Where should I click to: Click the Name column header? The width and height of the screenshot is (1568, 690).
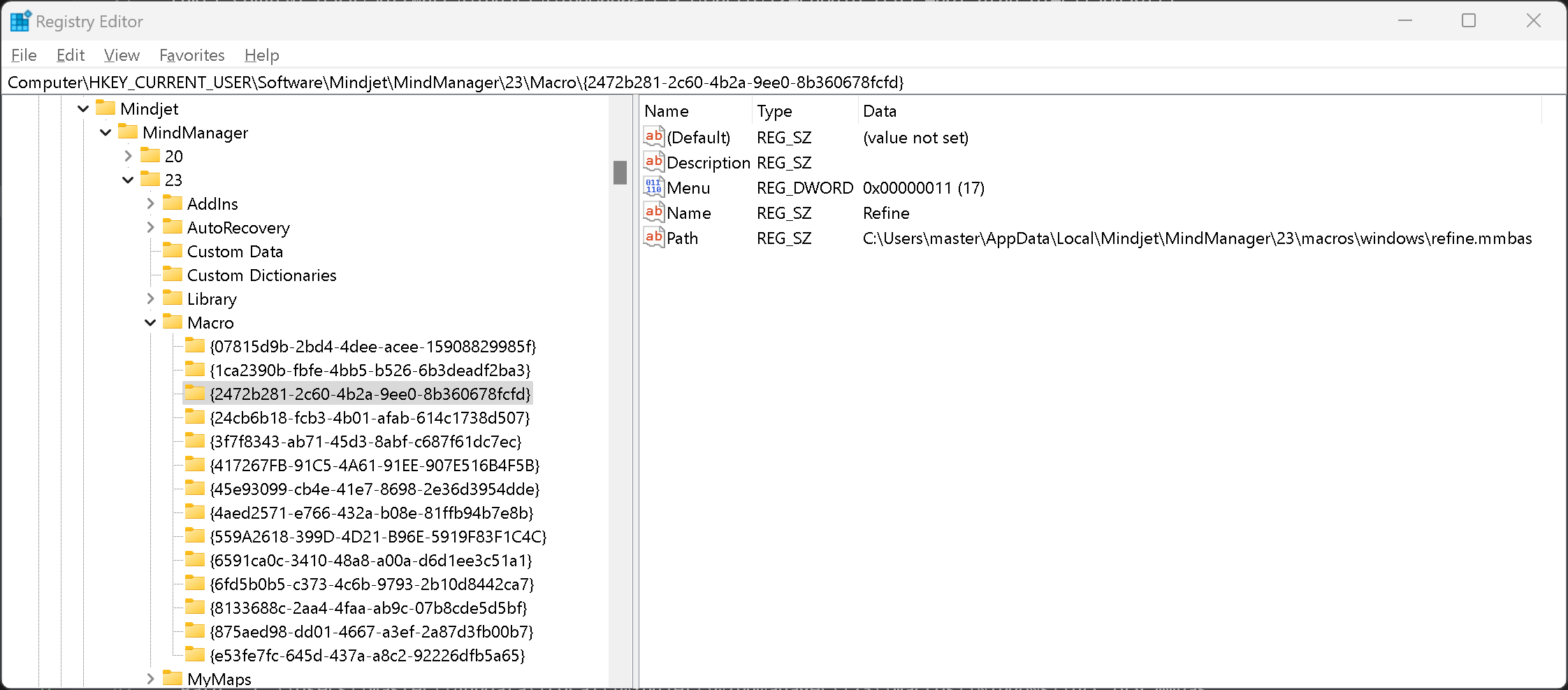(696, 110)
